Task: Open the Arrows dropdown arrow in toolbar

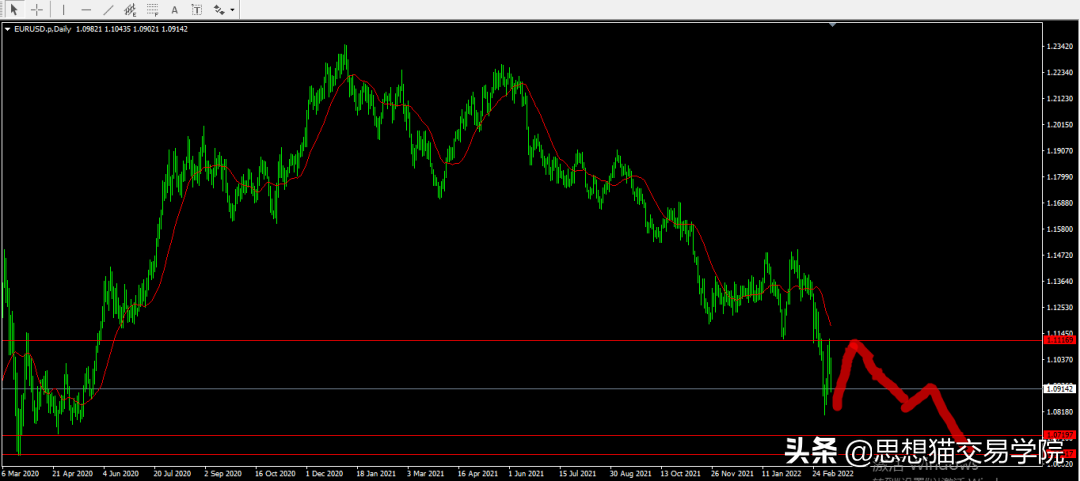Action: click(x=232, y=10)
